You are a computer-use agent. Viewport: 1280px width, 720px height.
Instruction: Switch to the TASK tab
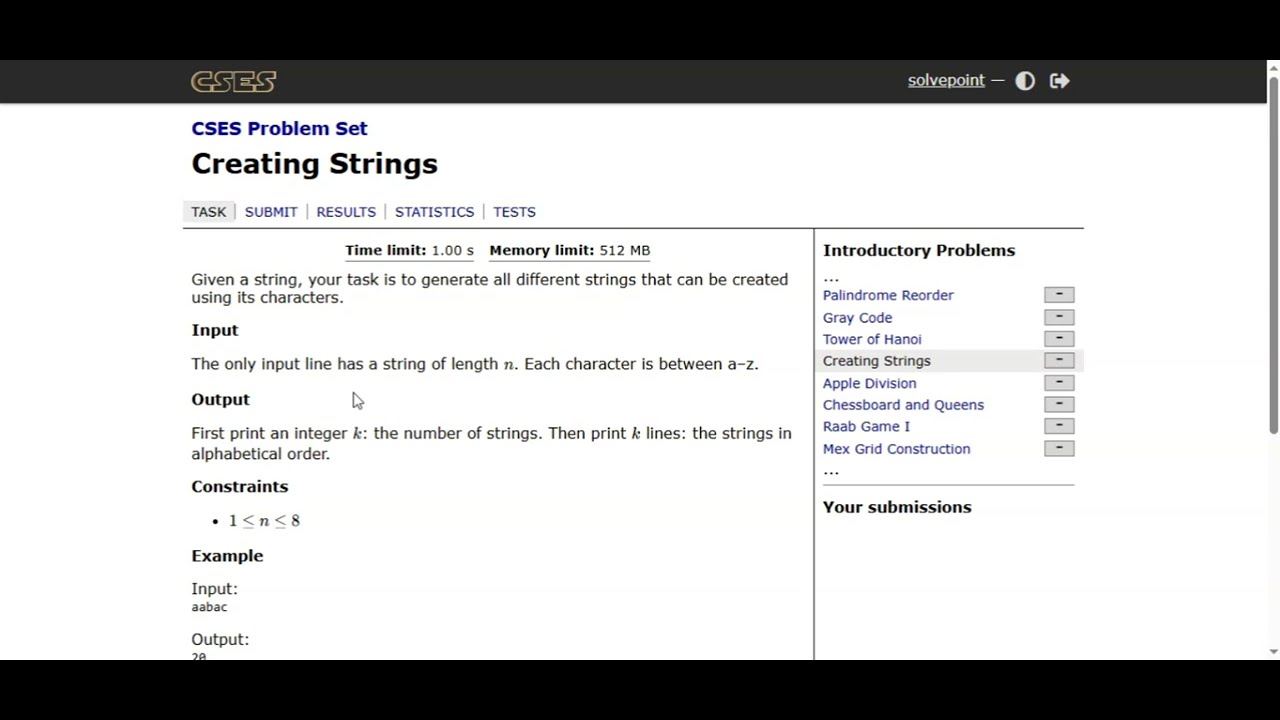[209, 212]
